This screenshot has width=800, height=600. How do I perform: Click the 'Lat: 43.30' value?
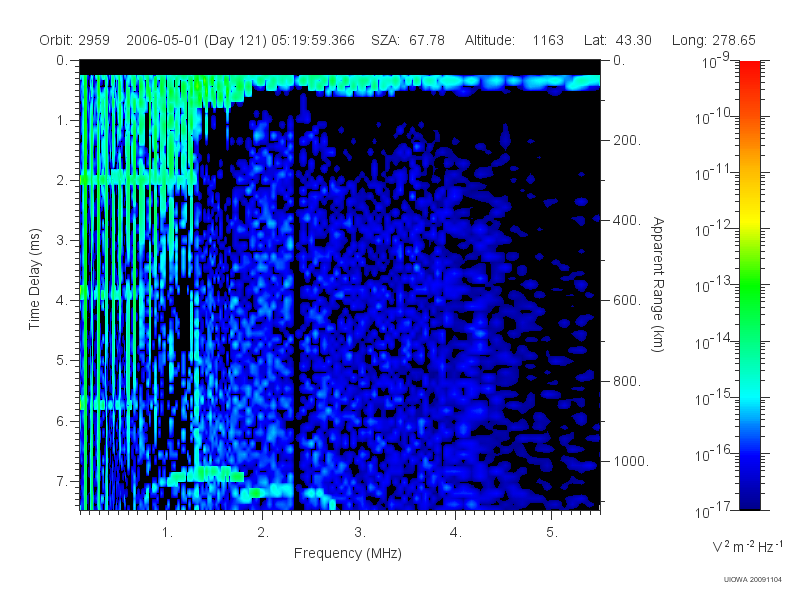tap(617, 40)
